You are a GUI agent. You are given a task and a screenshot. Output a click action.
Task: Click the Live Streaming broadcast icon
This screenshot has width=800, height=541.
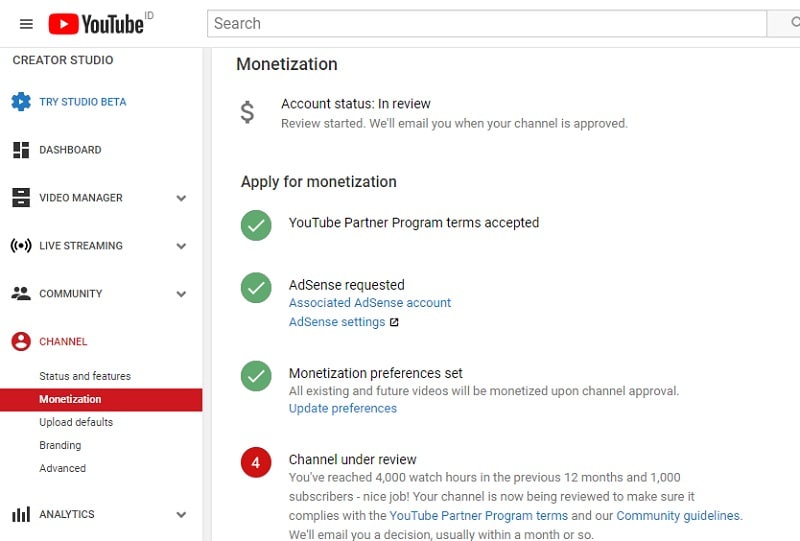pos(21,246)
